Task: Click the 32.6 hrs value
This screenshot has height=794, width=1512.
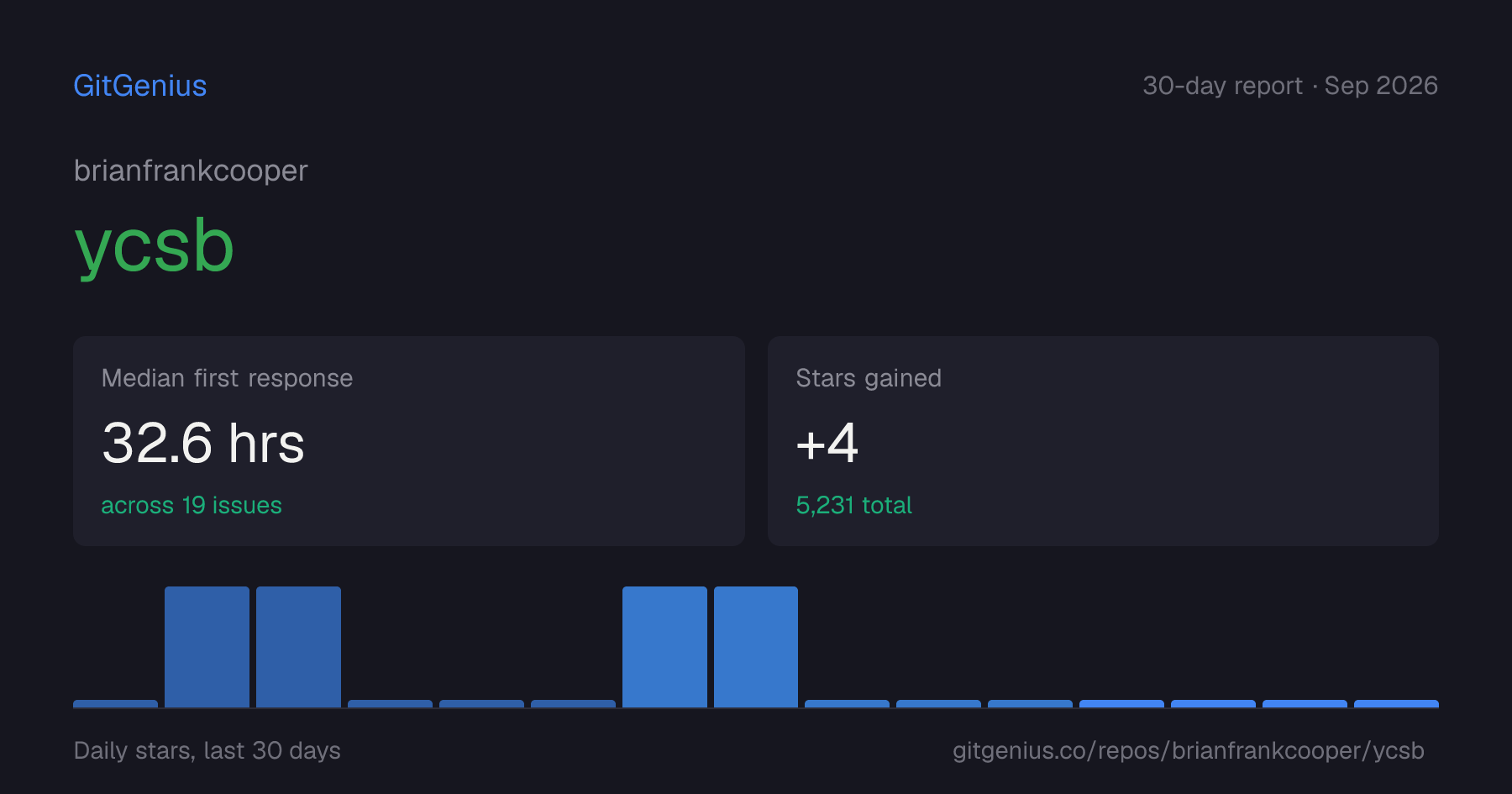Action: click(x=203, y=443)
